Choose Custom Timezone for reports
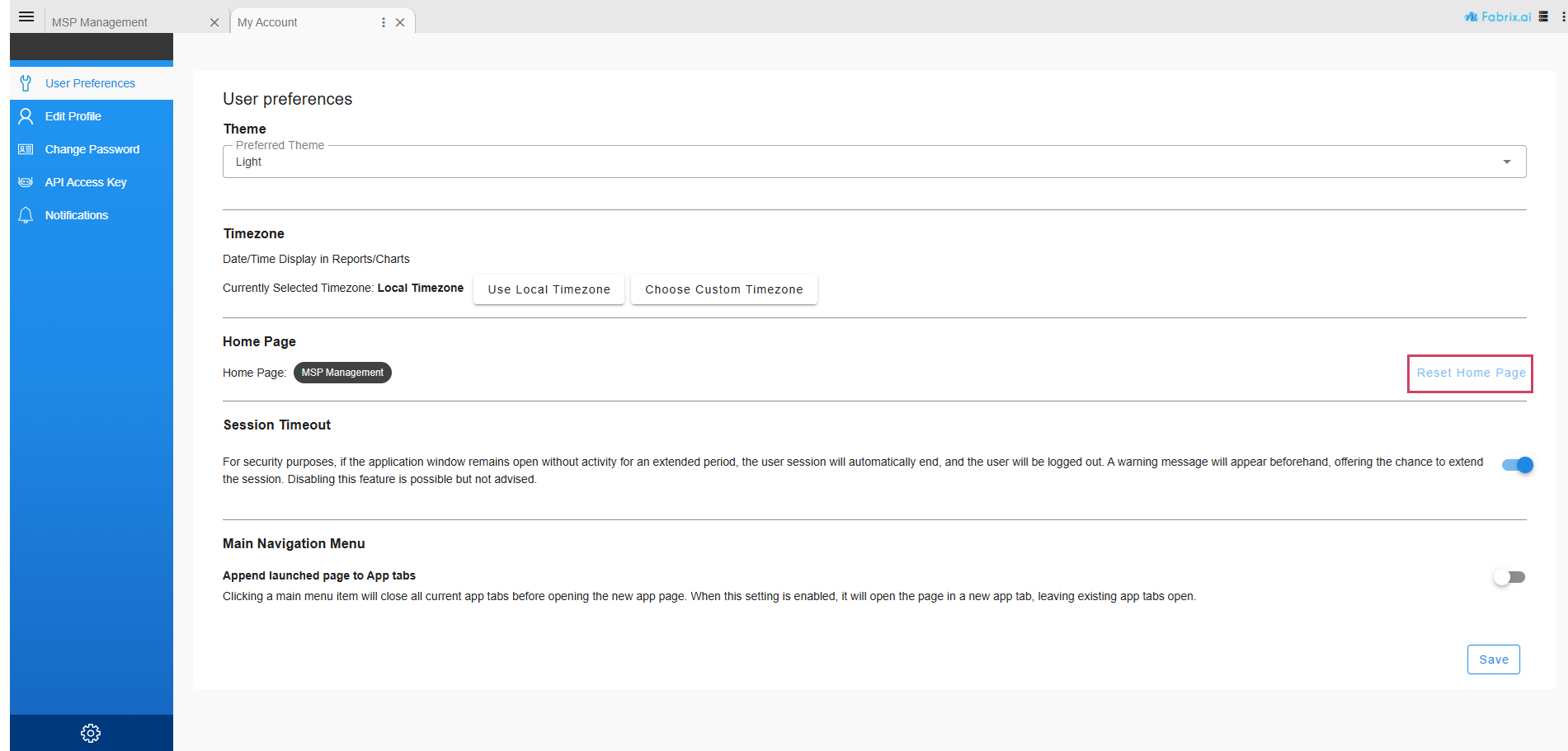 point(723,289)
